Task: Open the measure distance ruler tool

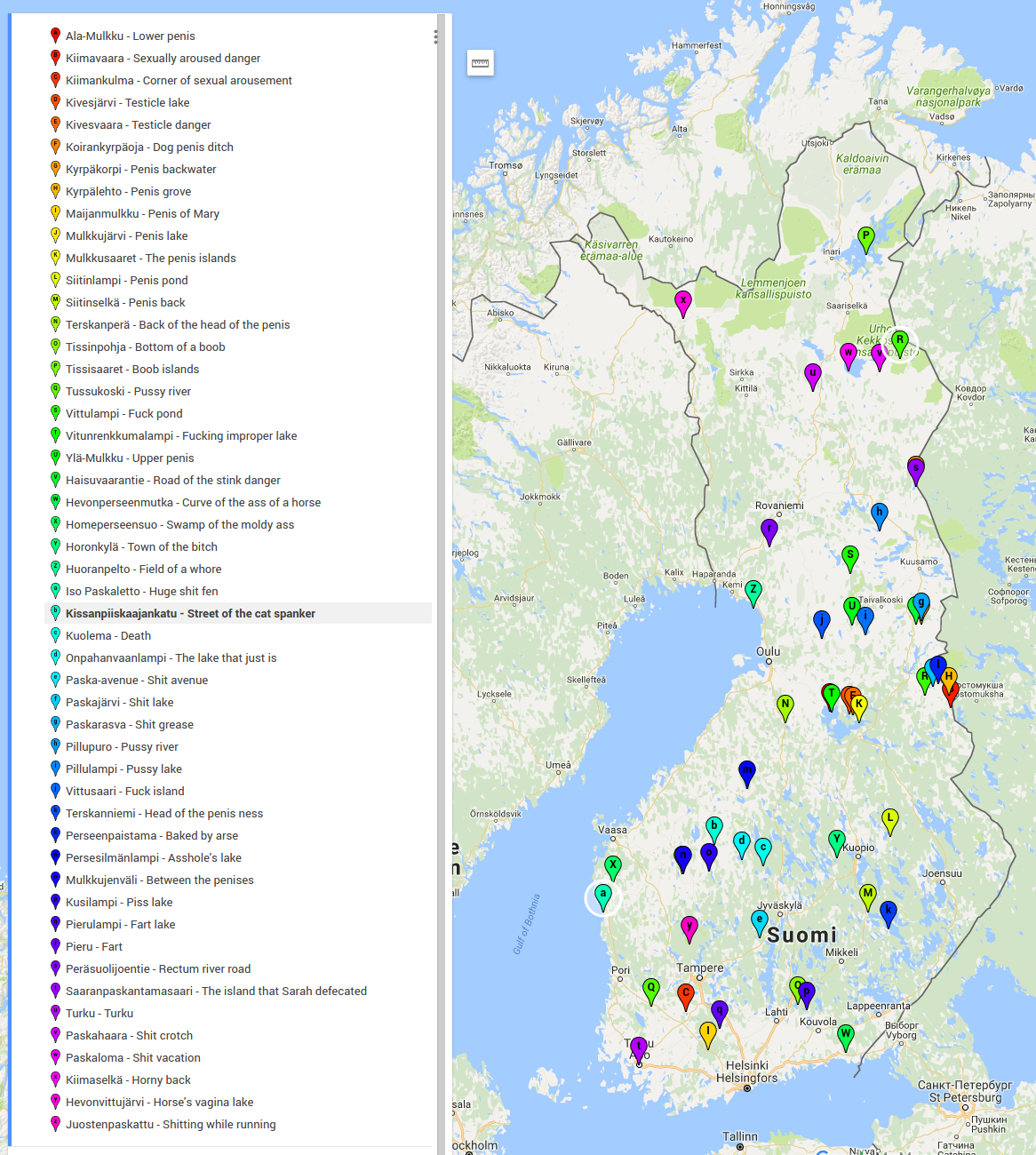Action: 480,62
